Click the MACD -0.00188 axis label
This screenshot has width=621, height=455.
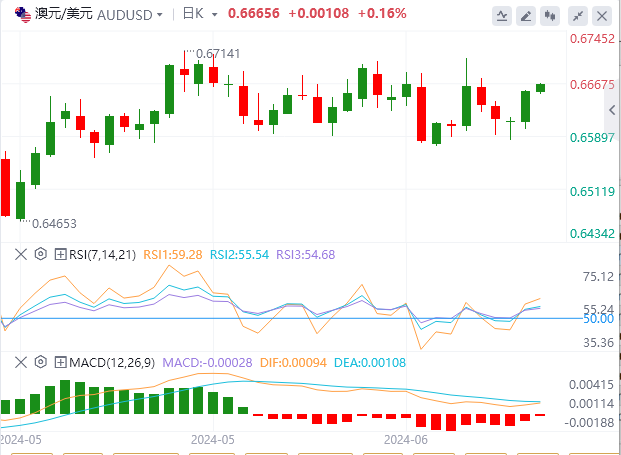tap(589, 423)
